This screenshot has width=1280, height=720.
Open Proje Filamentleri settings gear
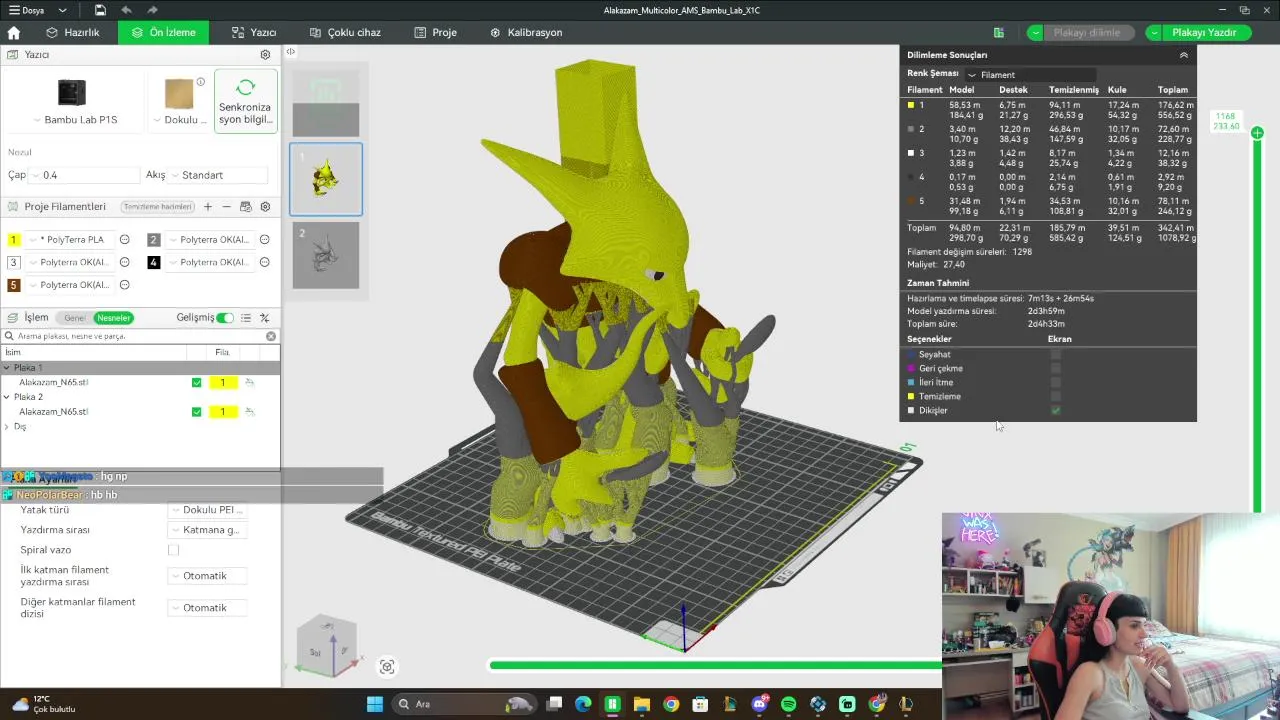(x=265, y=207)
